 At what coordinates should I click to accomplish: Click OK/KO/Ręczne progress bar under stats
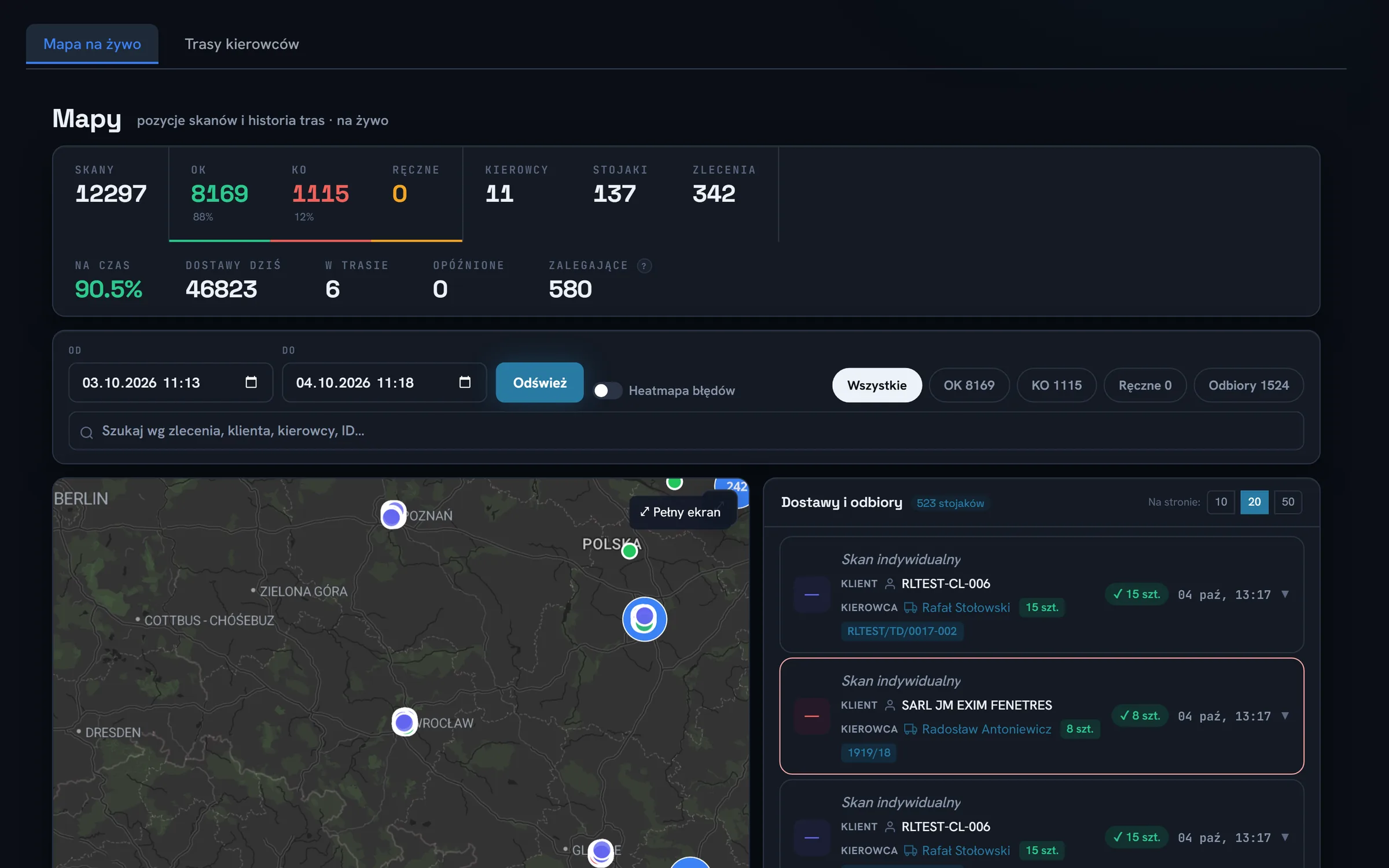click(x=315, y=240)
